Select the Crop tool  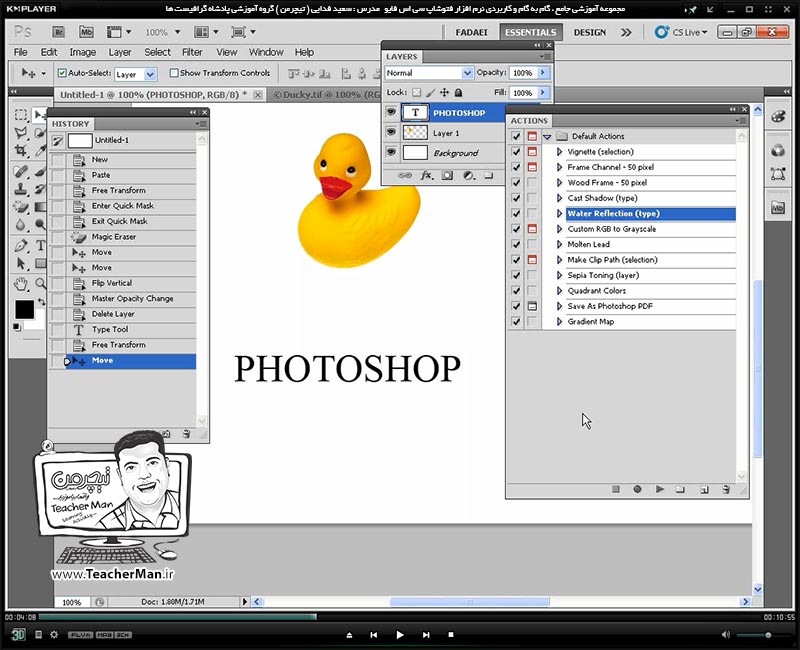pyautogui.click(x=21, y=151)
